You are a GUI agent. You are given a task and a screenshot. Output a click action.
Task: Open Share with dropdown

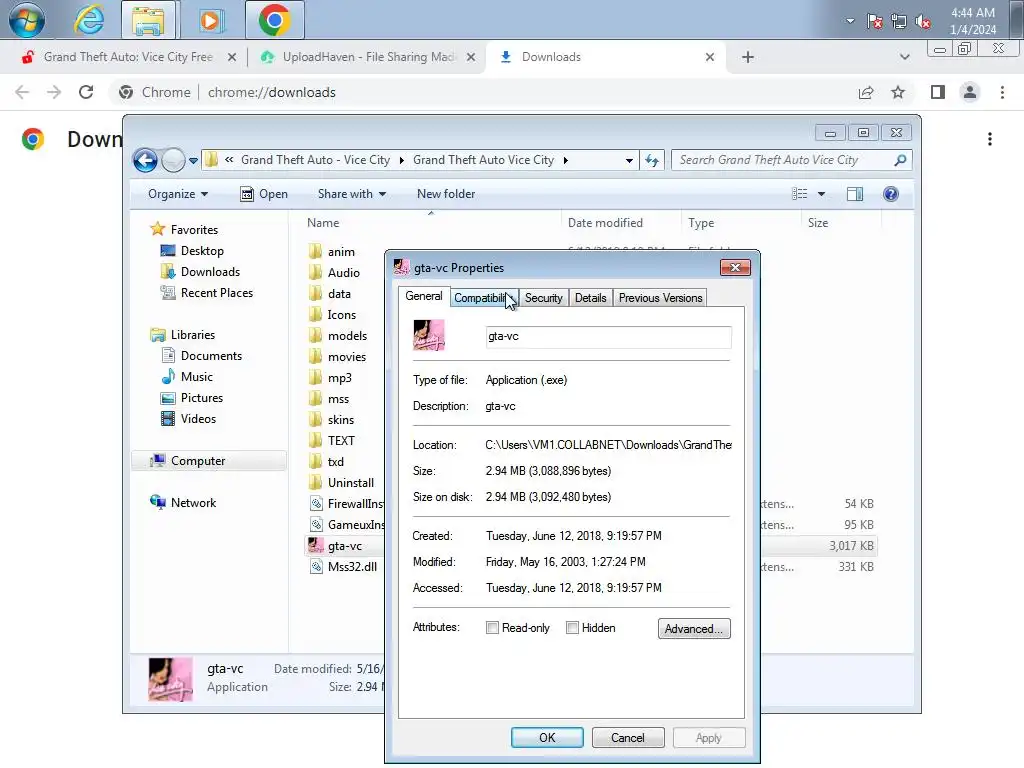point(351,194)
